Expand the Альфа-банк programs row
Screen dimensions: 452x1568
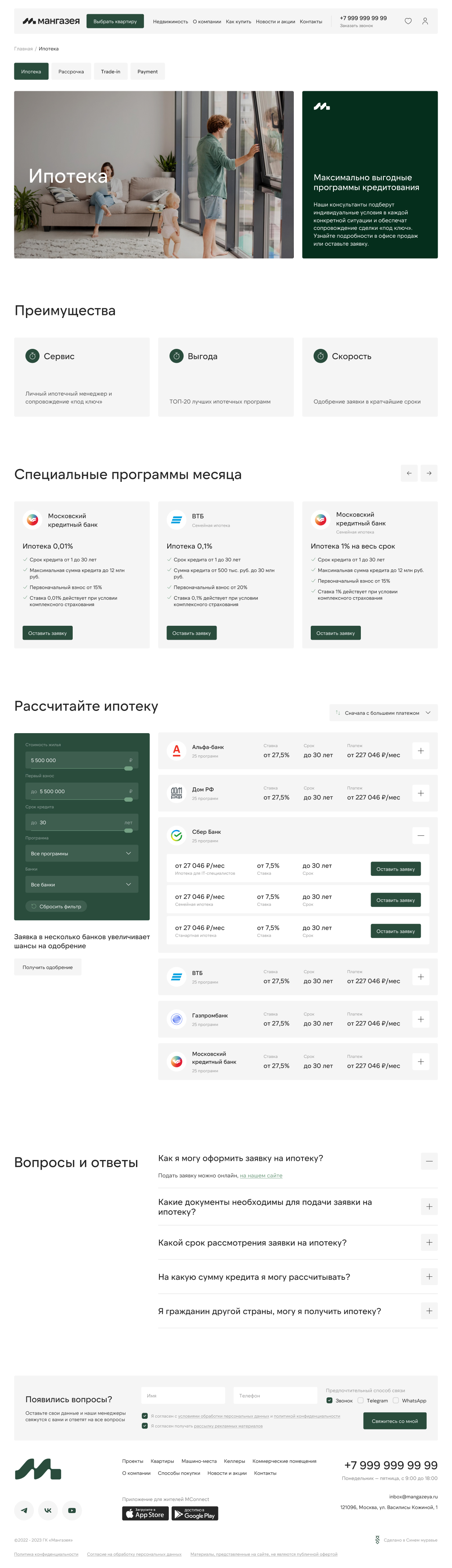point(420,750)
